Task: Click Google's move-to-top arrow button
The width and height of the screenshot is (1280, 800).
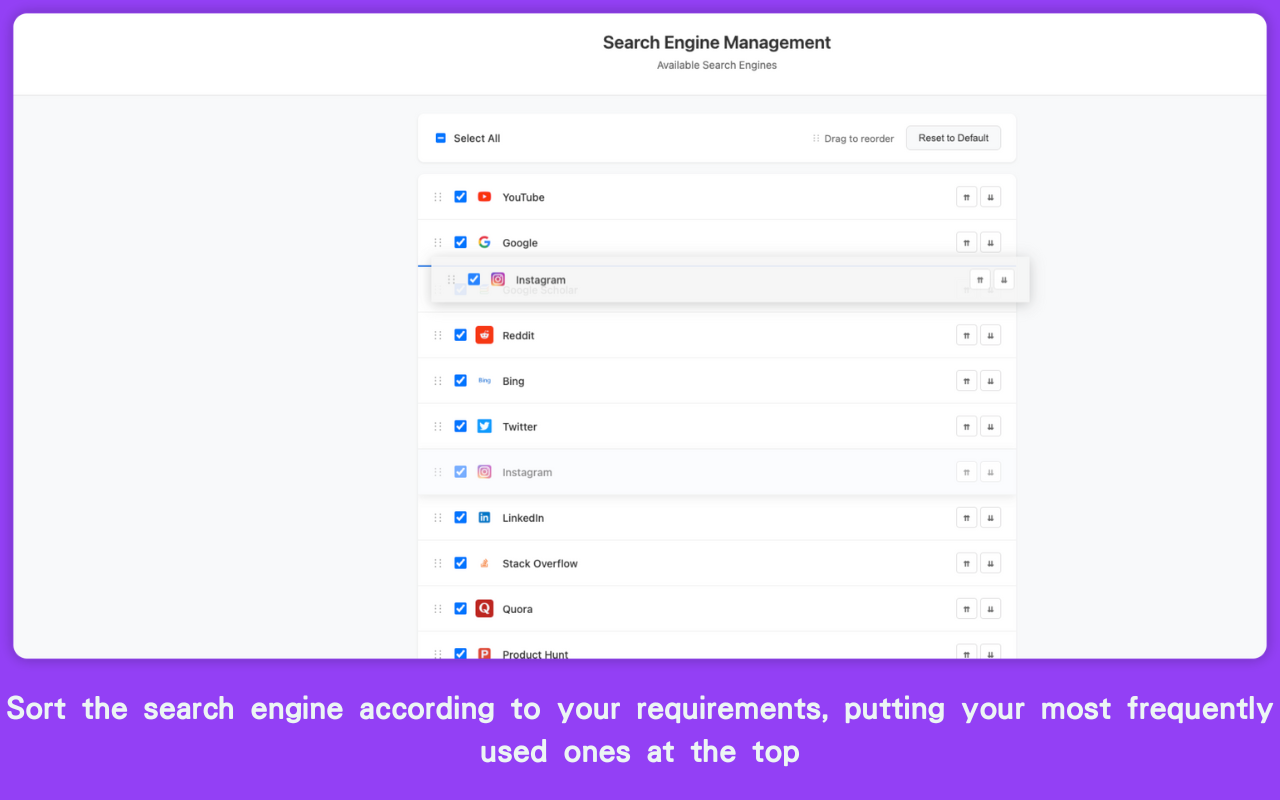Action: (967, 242)
